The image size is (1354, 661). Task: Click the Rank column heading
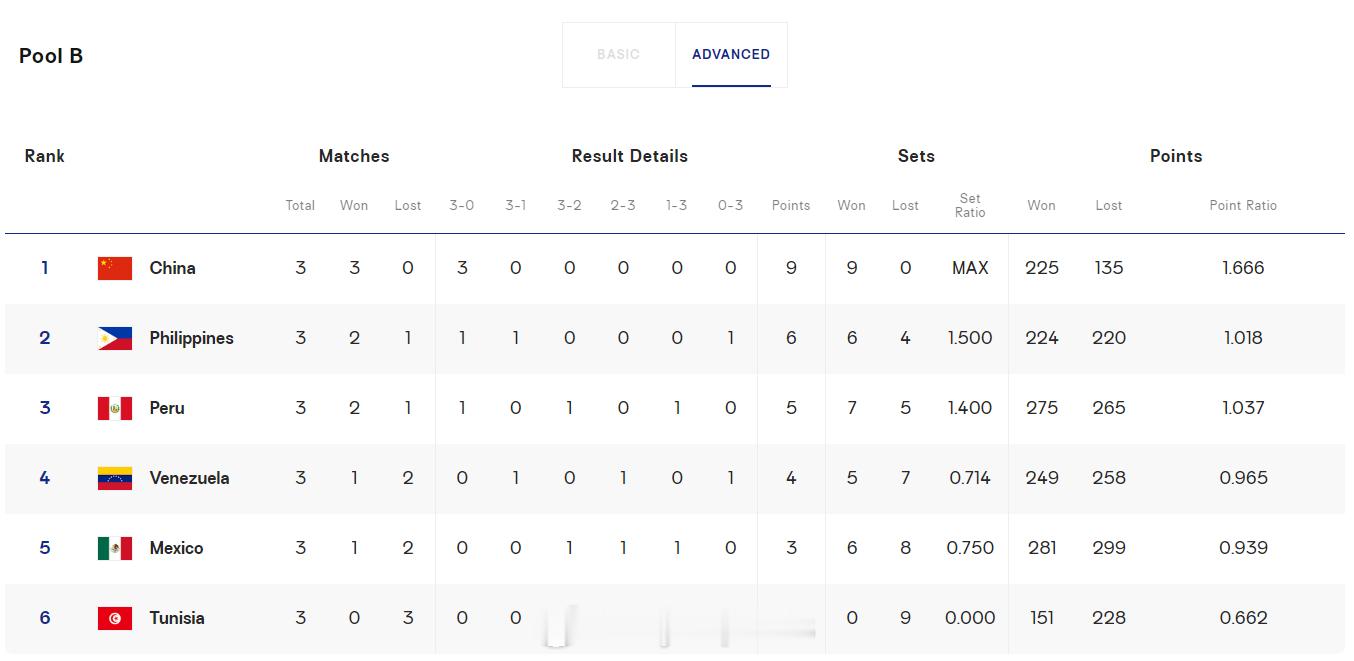pyautogui.click(x=44, y=156)
